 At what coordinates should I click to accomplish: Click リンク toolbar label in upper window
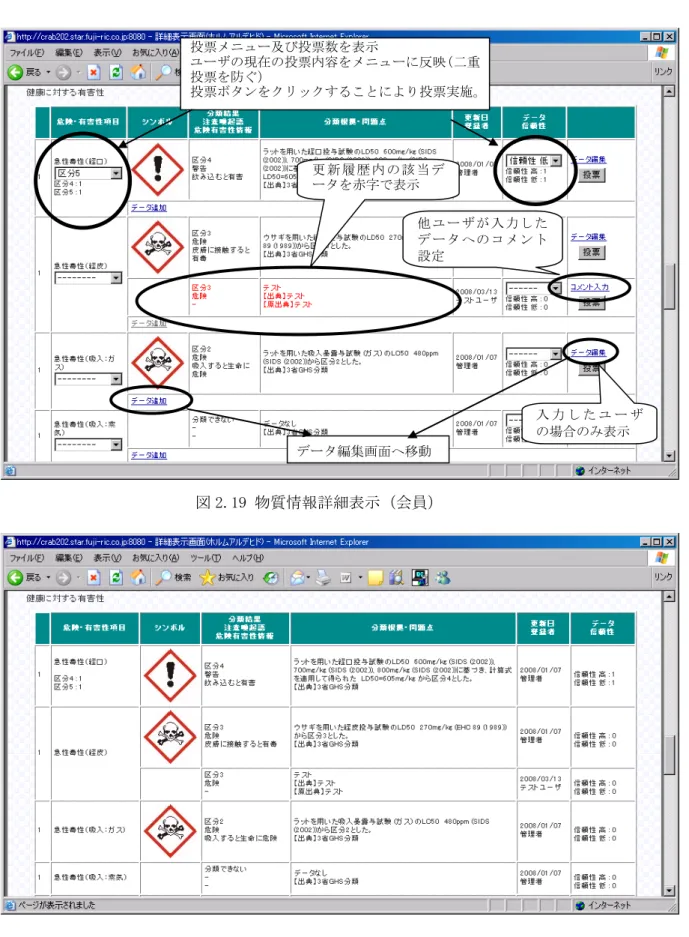(663, 71)
